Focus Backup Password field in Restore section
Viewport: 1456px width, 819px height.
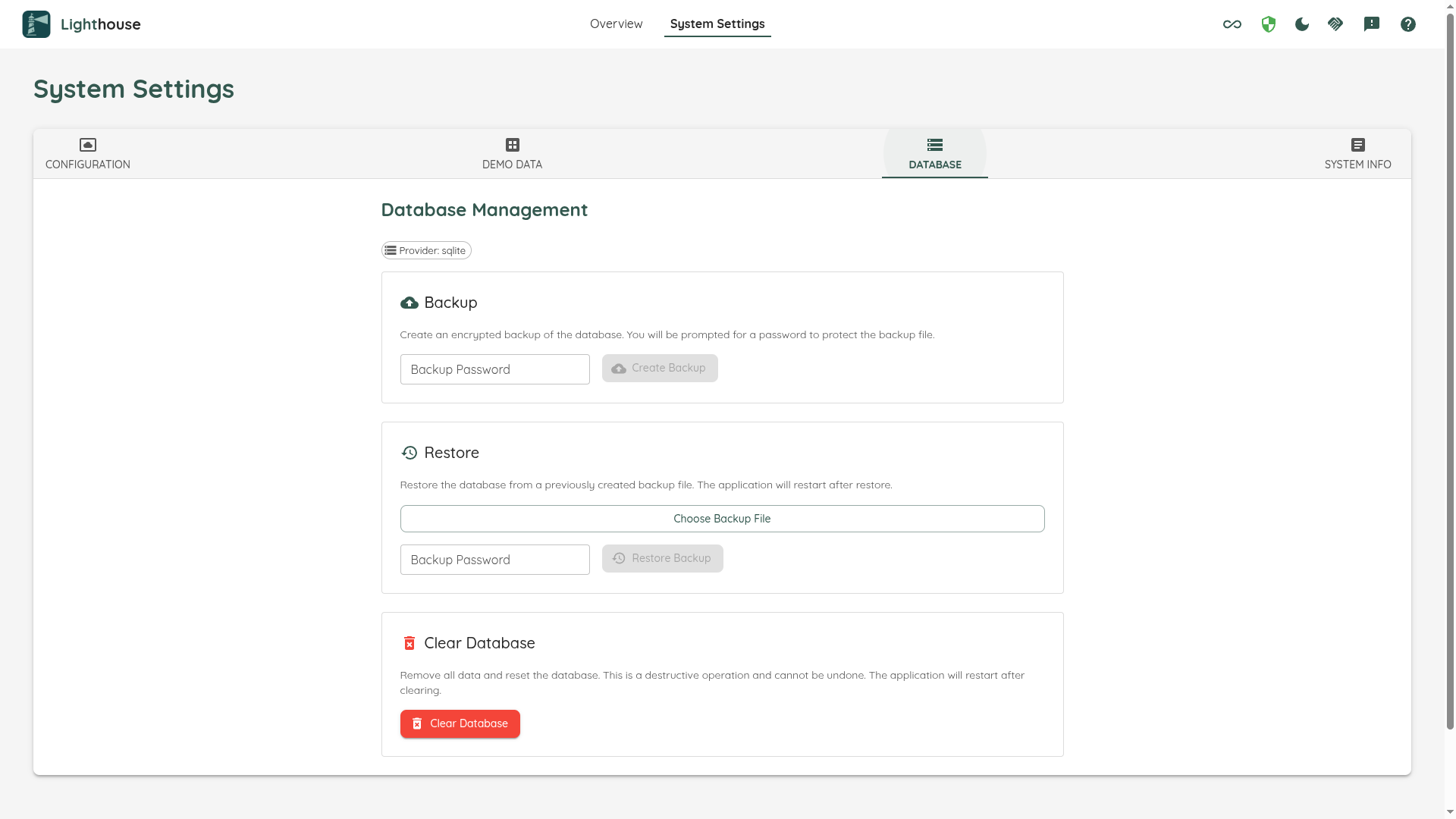pyautogui.click(x=494, y=560)
